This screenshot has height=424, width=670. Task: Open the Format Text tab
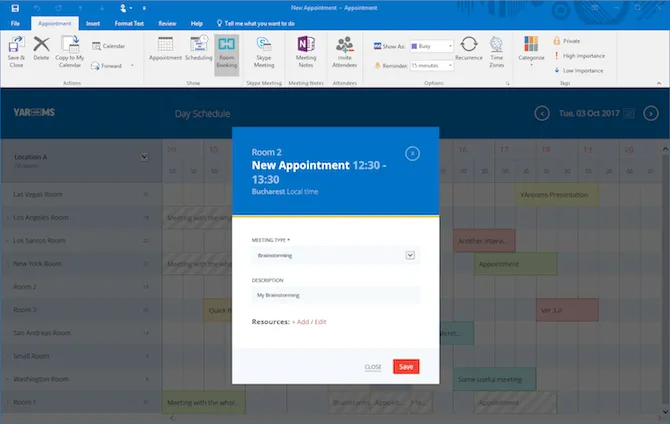129,24
